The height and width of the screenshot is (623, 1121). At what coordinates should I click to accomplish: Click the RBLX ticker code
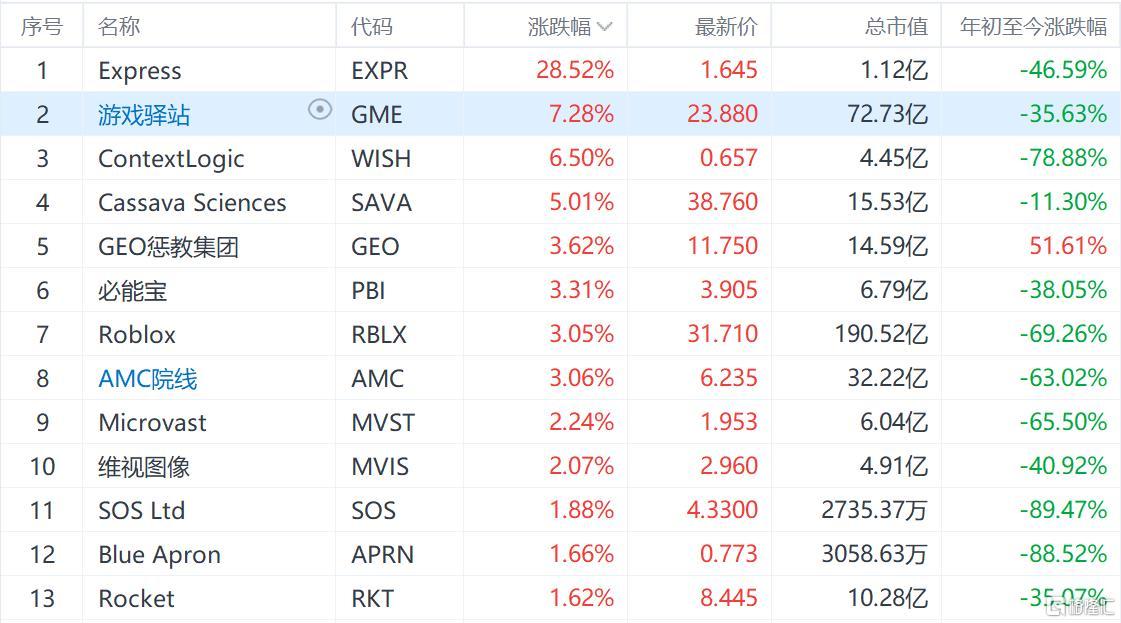coord(379,334)
